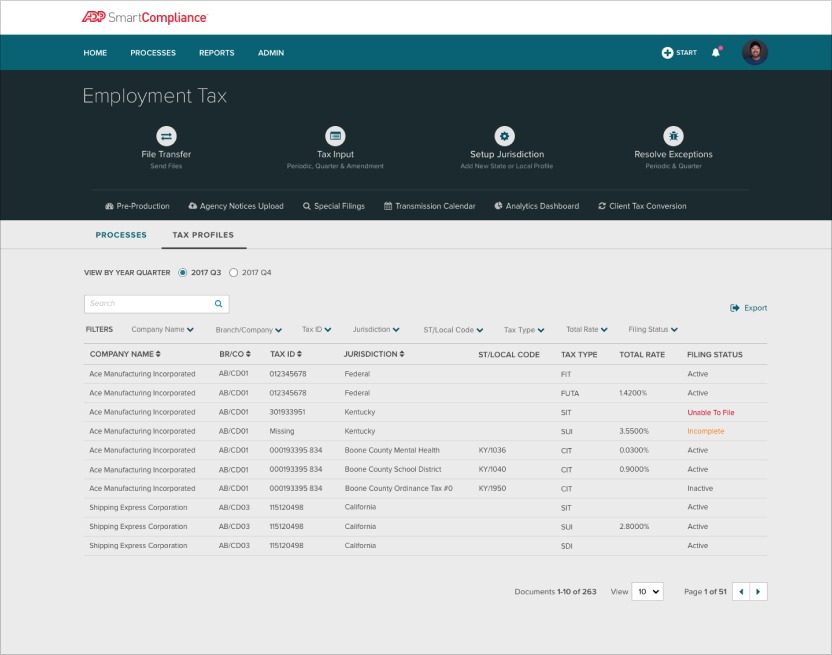
Task: Click the KY/1036 local code cell
Action: [x=492, y=450]
